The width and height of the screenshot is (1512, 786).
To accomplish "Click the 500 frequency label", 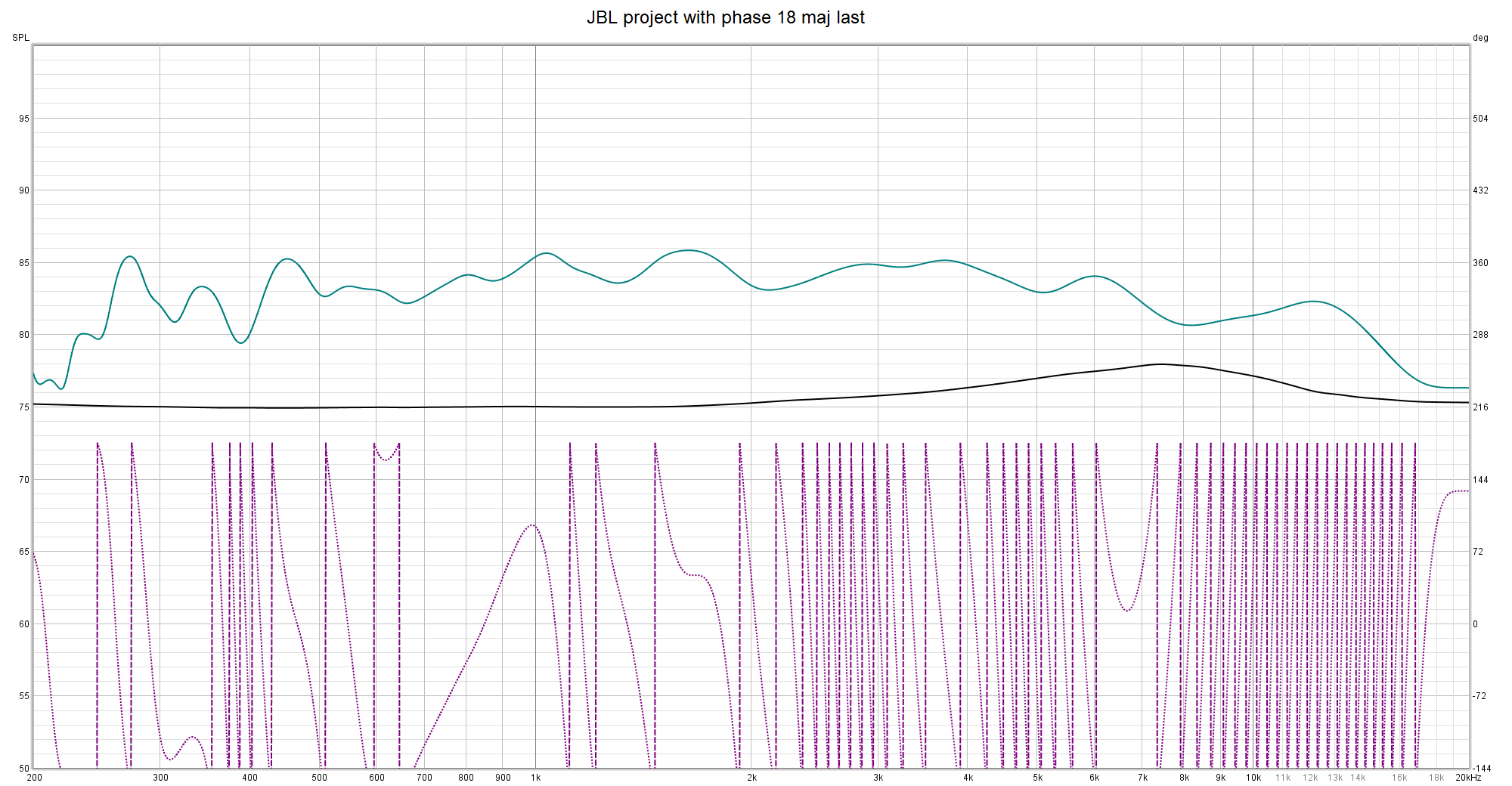I will [319, 778].
